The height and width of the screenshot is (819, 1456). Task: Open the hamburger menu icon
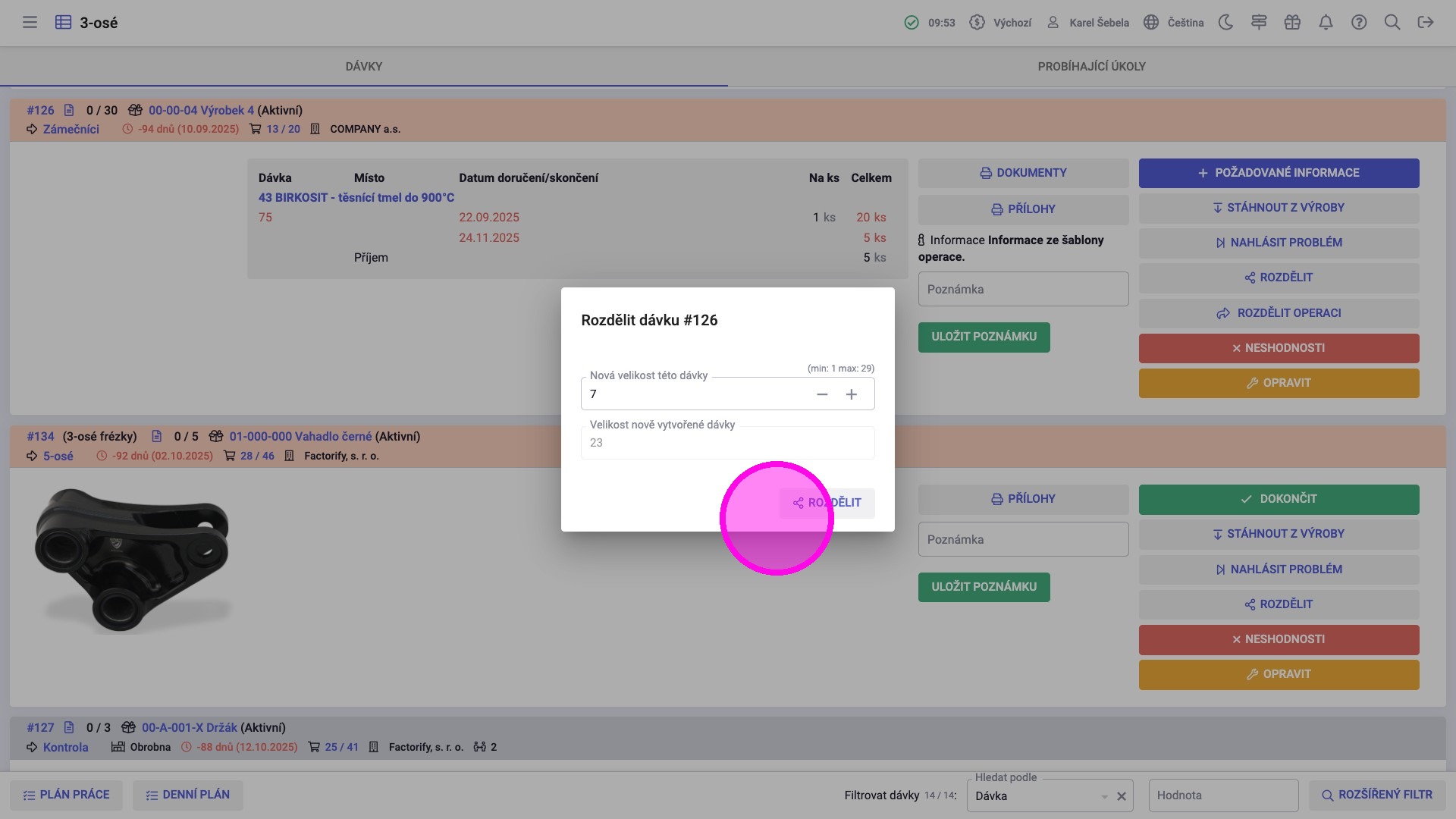coord(30,23)
